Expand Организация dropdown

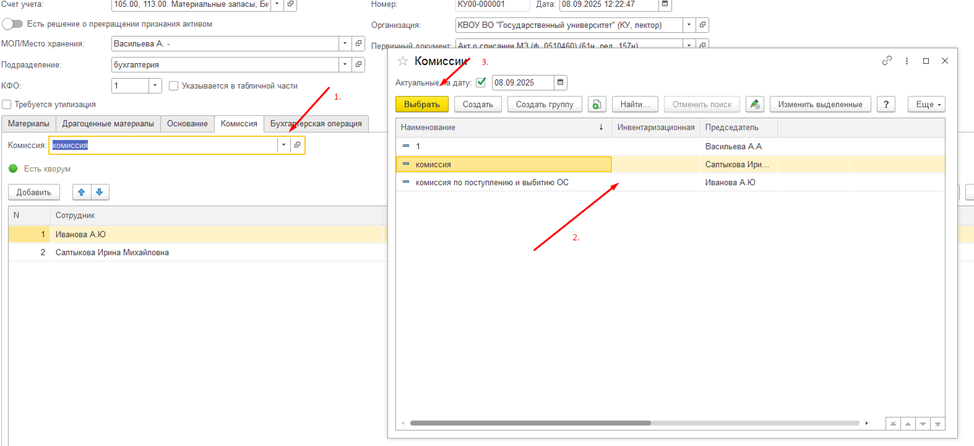point(689,25)
